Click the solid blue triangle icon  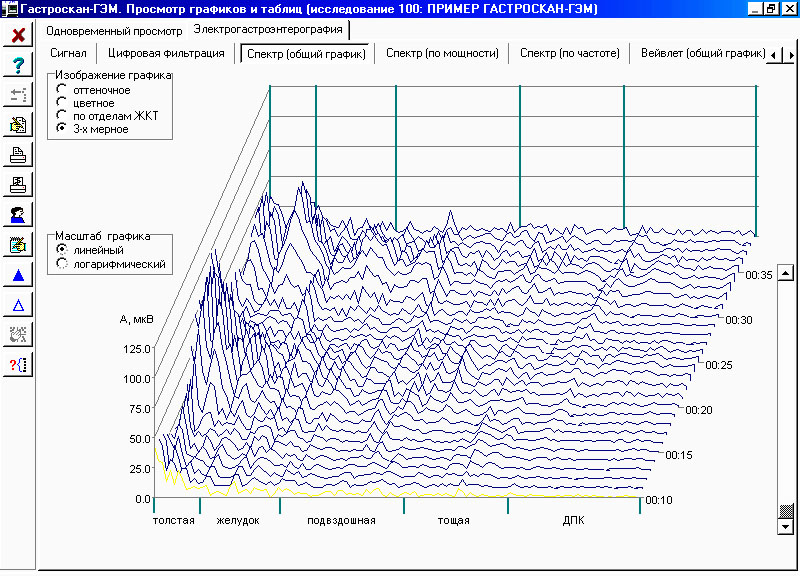18,275
